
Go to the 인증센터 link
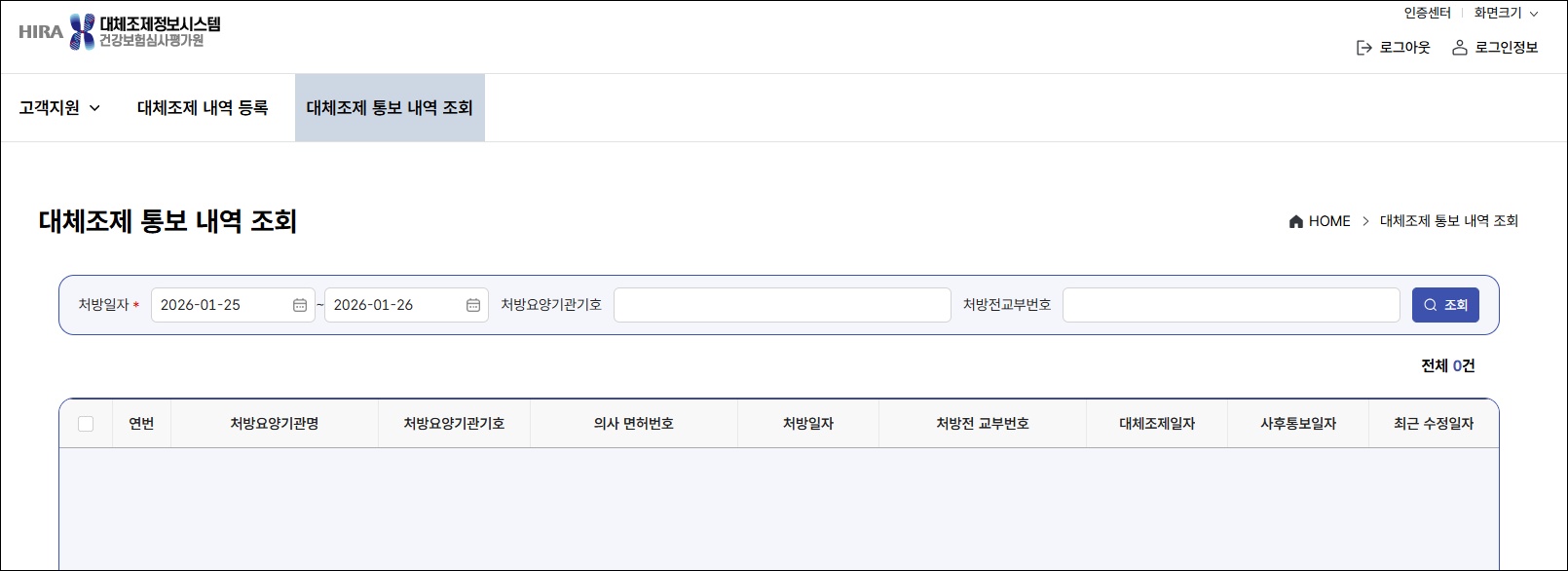click(1427, 14)
